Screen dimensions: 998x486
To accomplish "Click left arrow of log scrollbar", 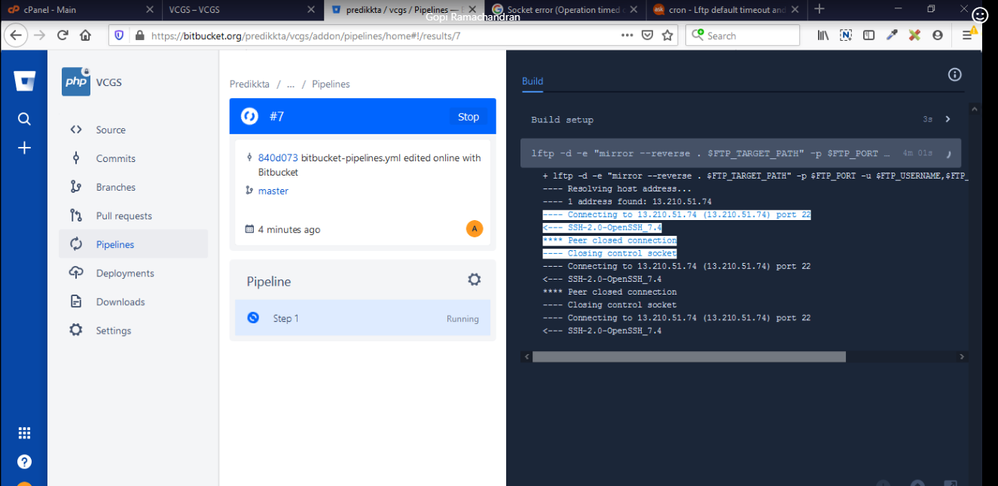I will coord(526,357).
